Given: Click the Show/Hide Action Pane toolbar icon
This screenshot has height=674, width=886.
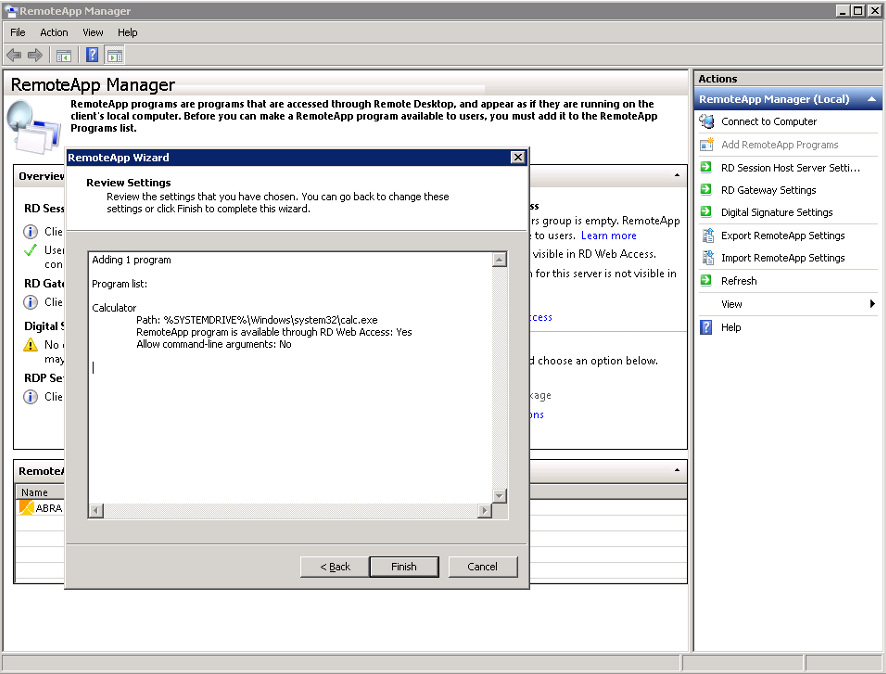Looking at the screenshot, I should point(114,55).
